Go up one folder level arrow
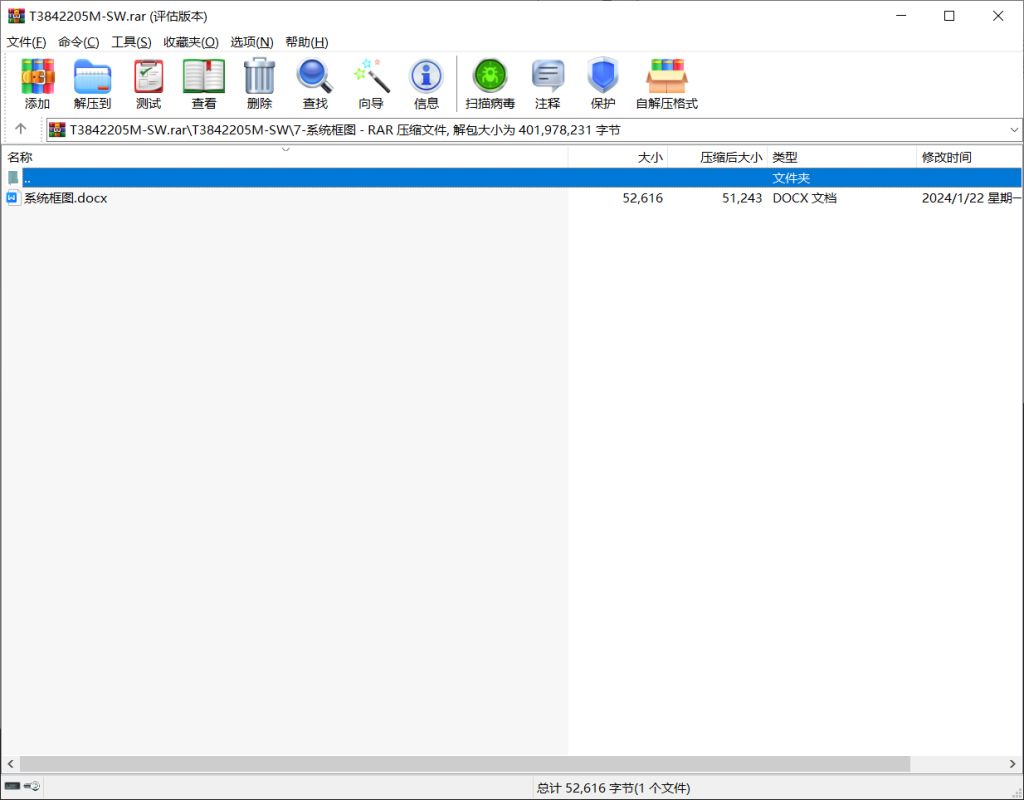 point(21,129)
